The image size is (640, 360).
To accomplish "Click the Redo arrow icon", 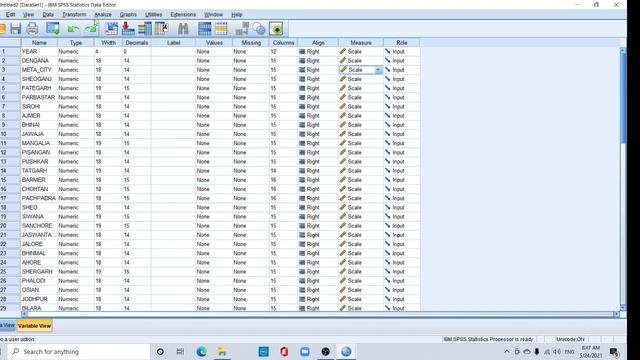I will pyautogui.click(x=91, y=29).
